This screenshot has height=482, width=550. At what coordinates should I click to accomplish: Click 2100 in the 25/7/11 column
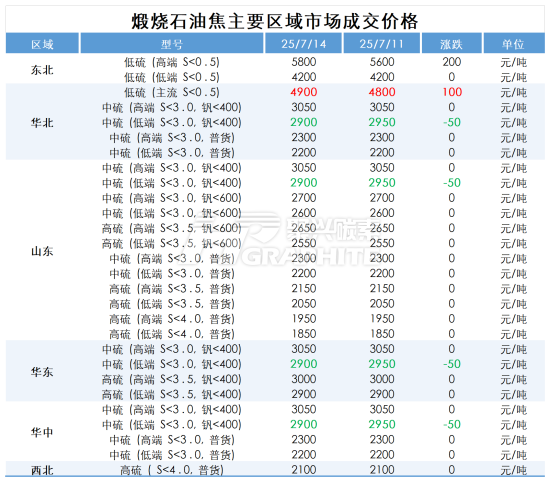382,469
